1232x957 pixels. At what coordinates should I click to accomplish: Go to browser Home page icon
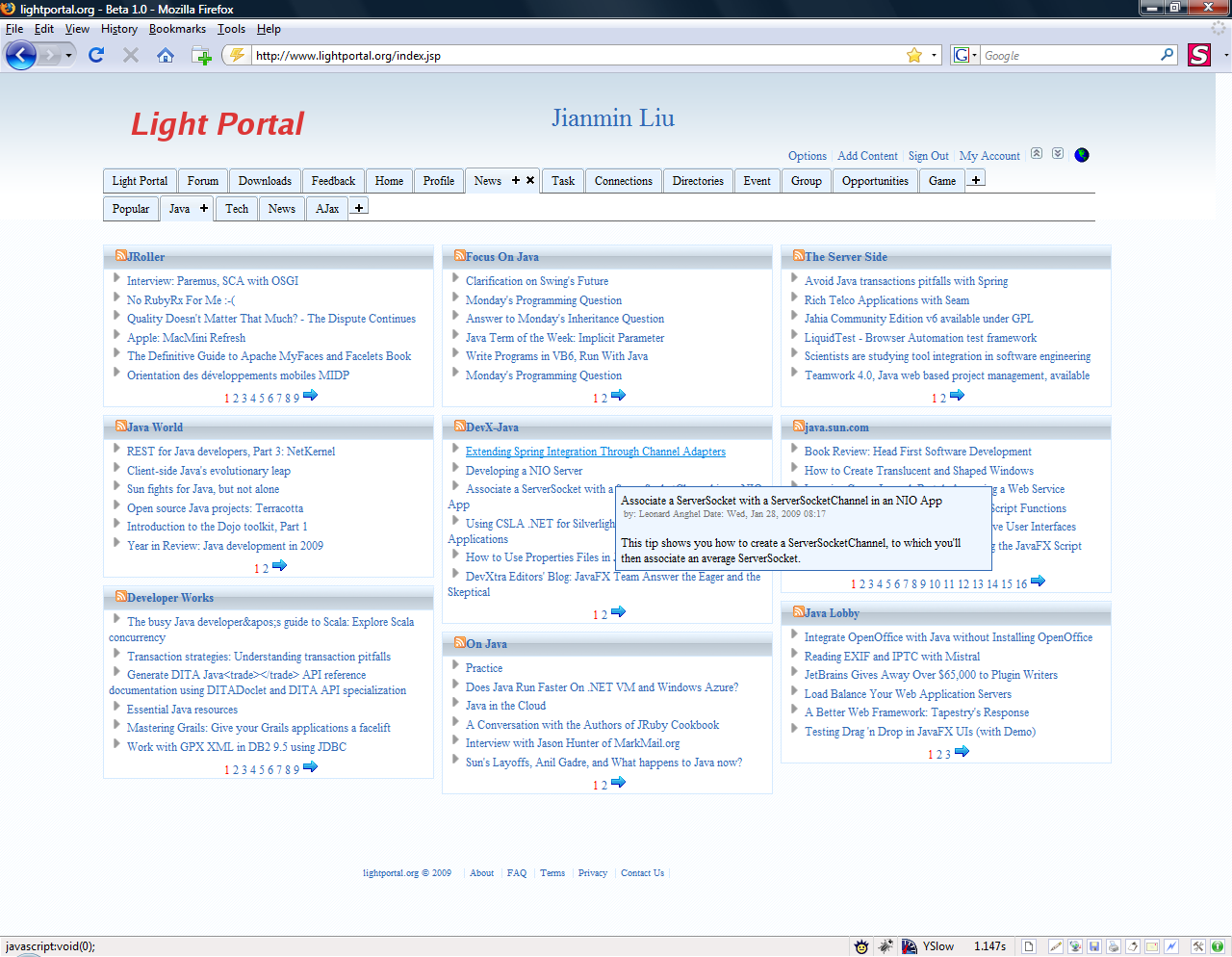[166, 55]
